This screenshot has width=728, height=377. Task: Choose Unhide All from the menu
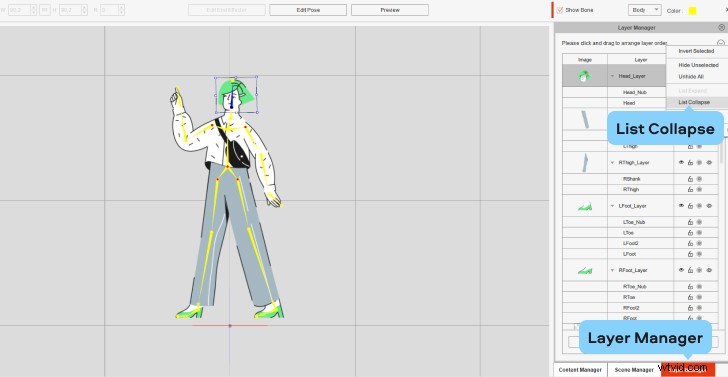click(691, 77)
